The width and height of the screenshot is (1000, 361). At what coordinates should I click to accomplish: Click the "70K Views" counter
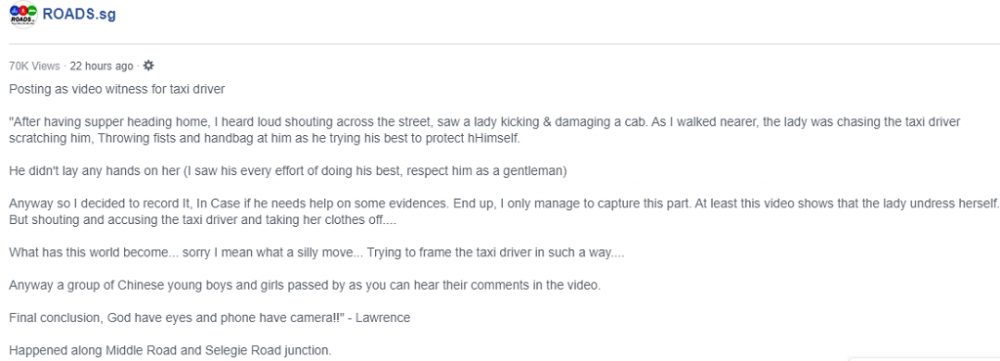pyautogui.click(x=34, y=66)
